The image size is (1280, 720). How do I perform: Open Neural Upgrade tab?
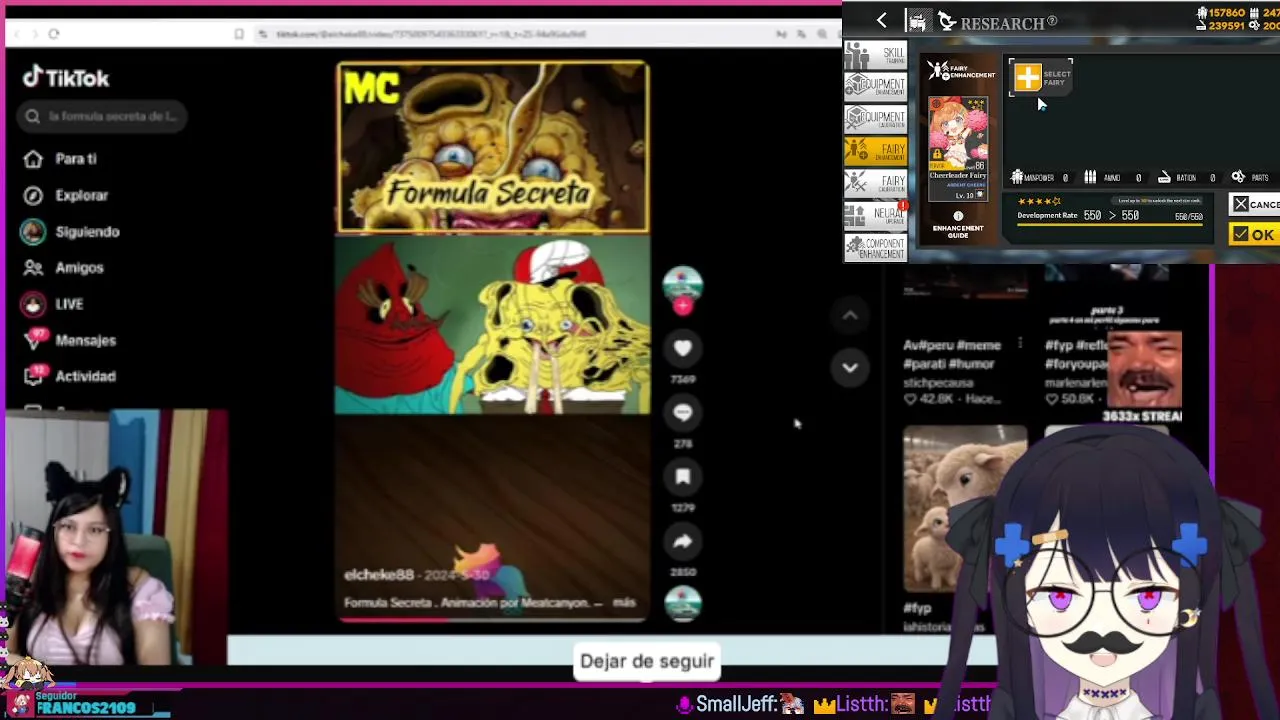875,214
